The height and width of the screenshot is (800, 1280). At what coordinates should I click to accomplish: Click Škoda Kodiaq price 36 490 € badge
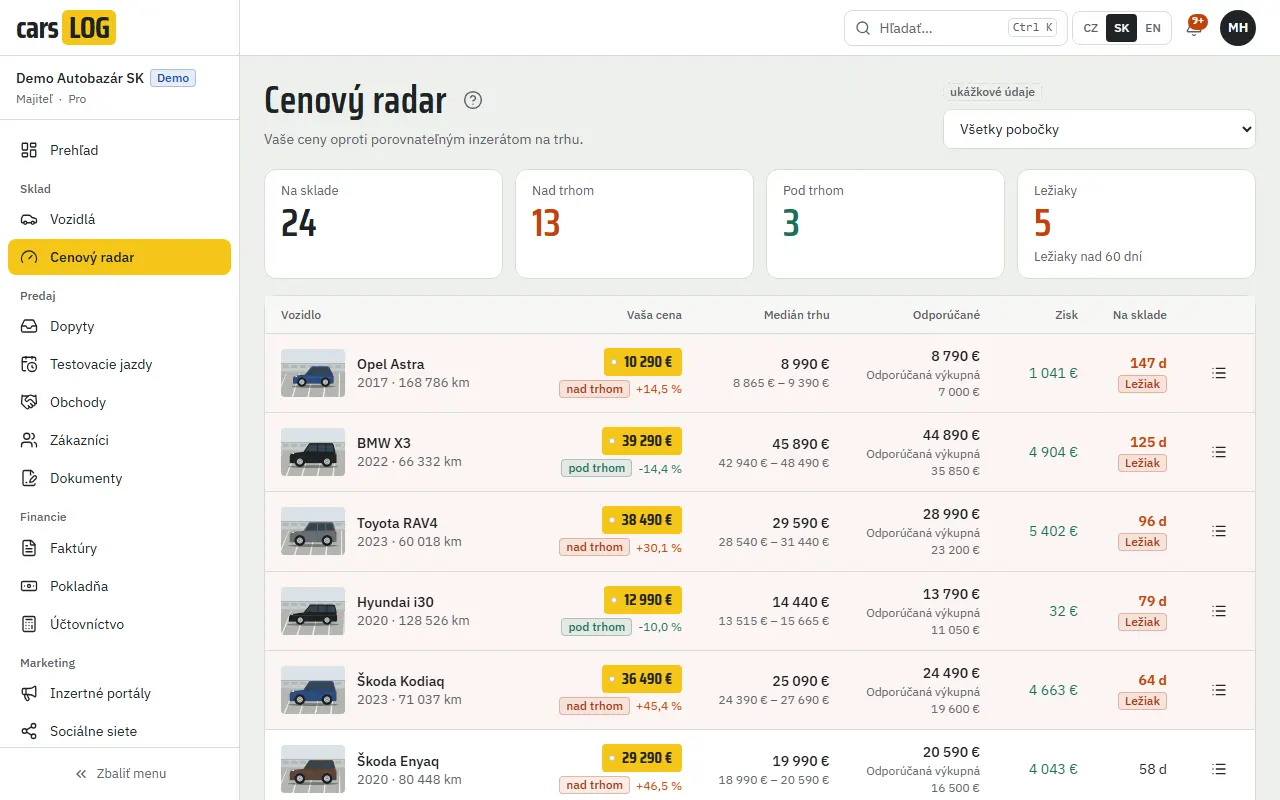[642, 679]
